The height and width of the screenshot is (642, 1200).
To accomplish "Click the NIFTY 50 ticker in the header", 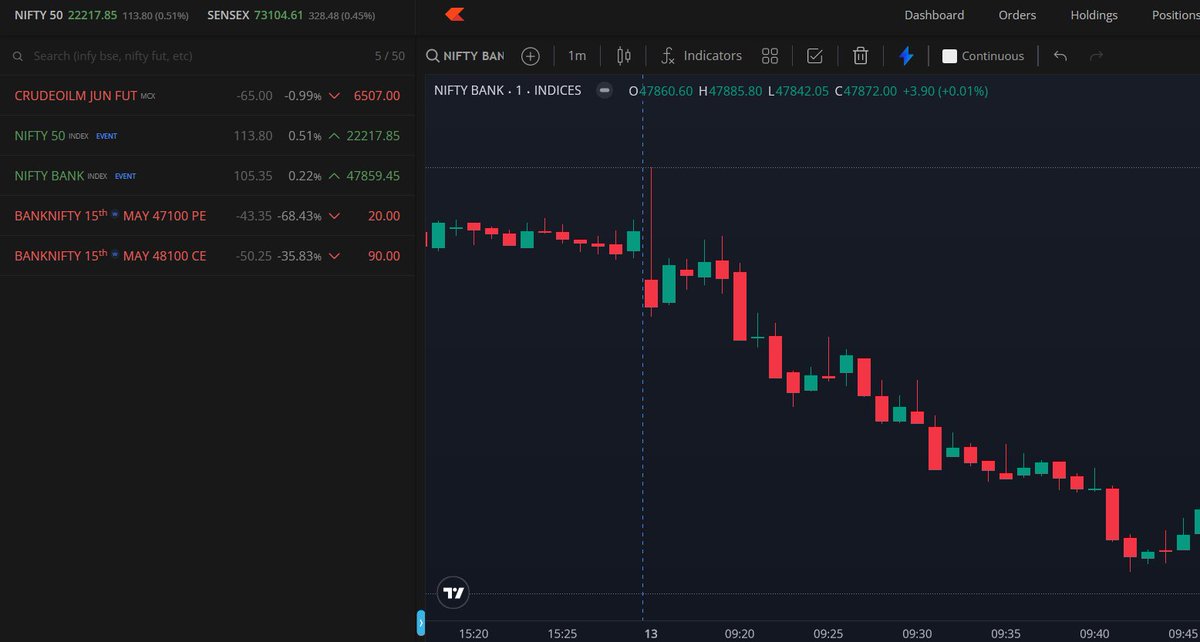I will pos(103,15).
